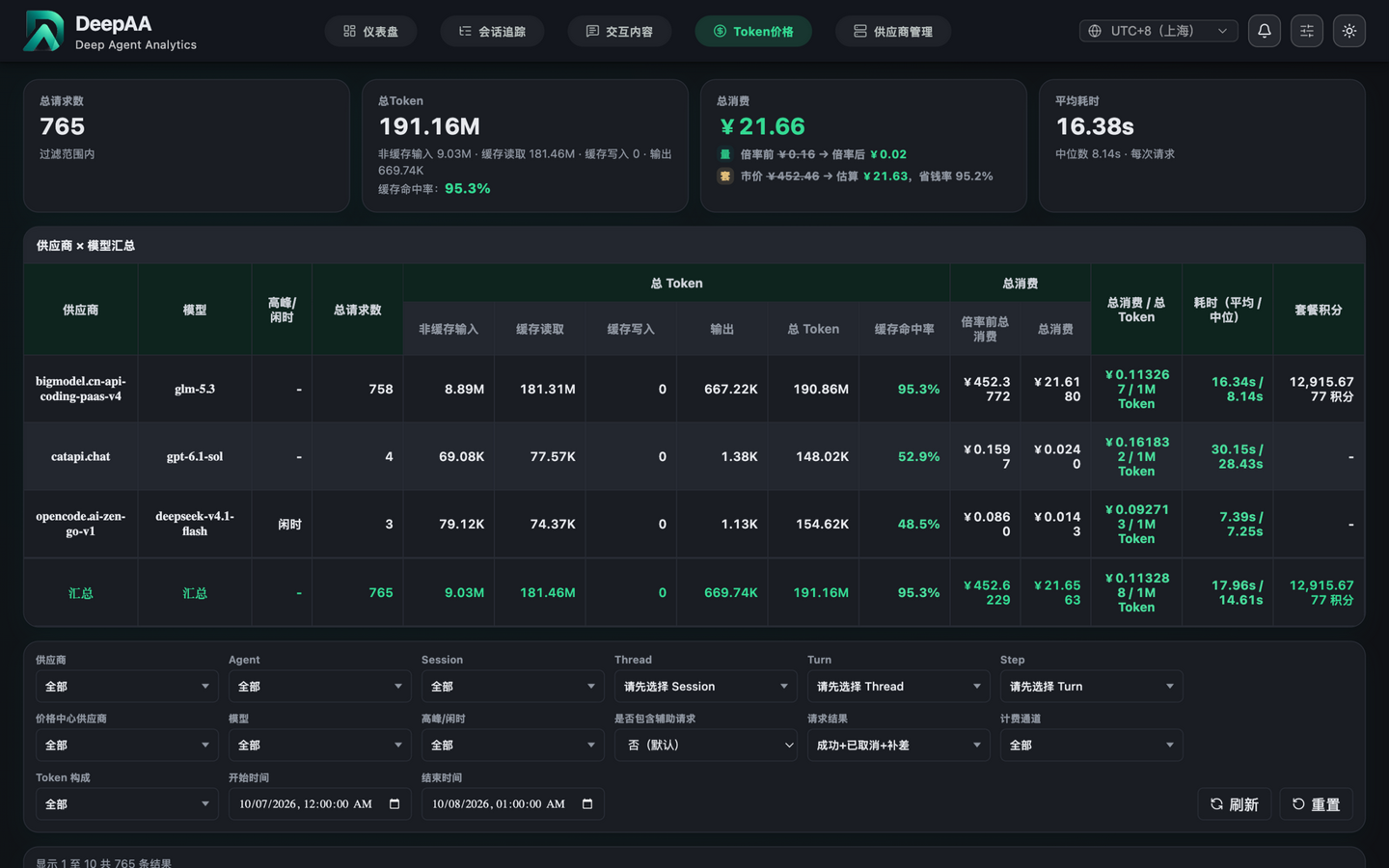The width and height of the screenshot is (1389, 868).
Task: Open the 会话追踪 tab
Action: click(492, 32)
